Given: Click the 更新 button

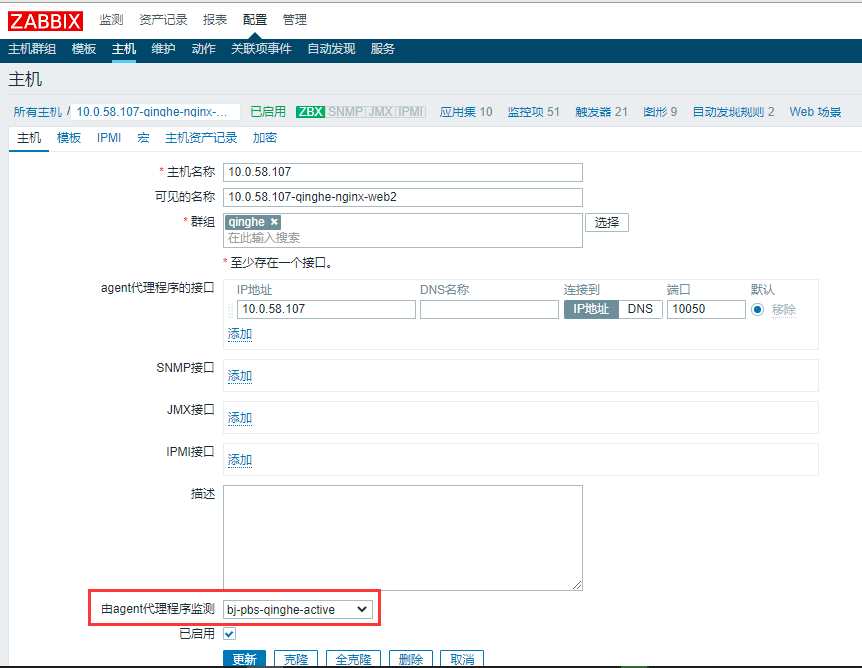Looking at the screenshot, I should coord(244,659).
